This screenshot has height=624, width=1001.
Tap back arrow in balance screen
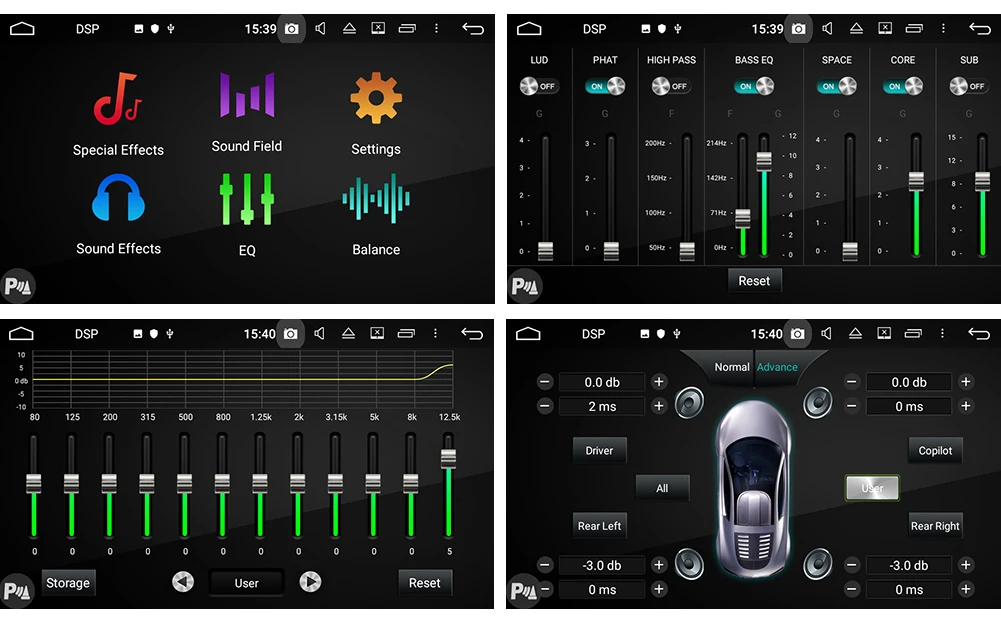979,333
